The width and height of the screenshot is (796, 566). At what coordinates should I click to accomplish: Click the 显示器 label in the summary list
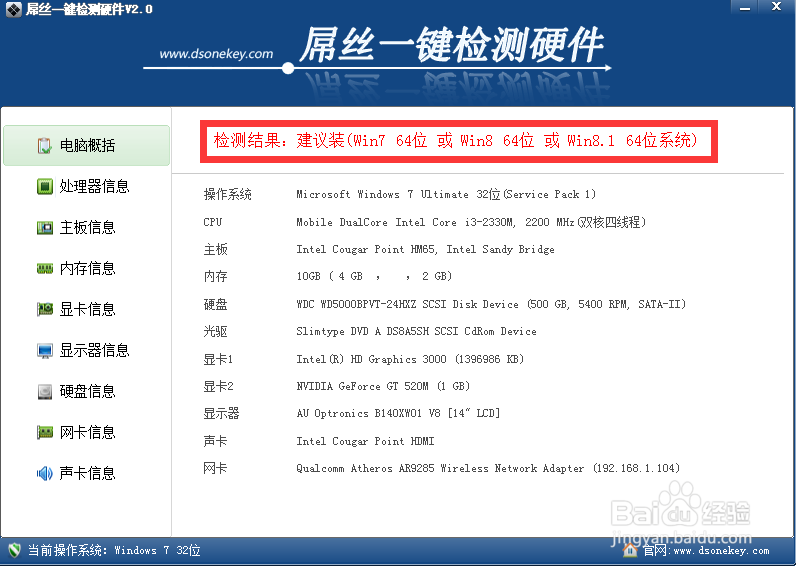click(221, 413)
